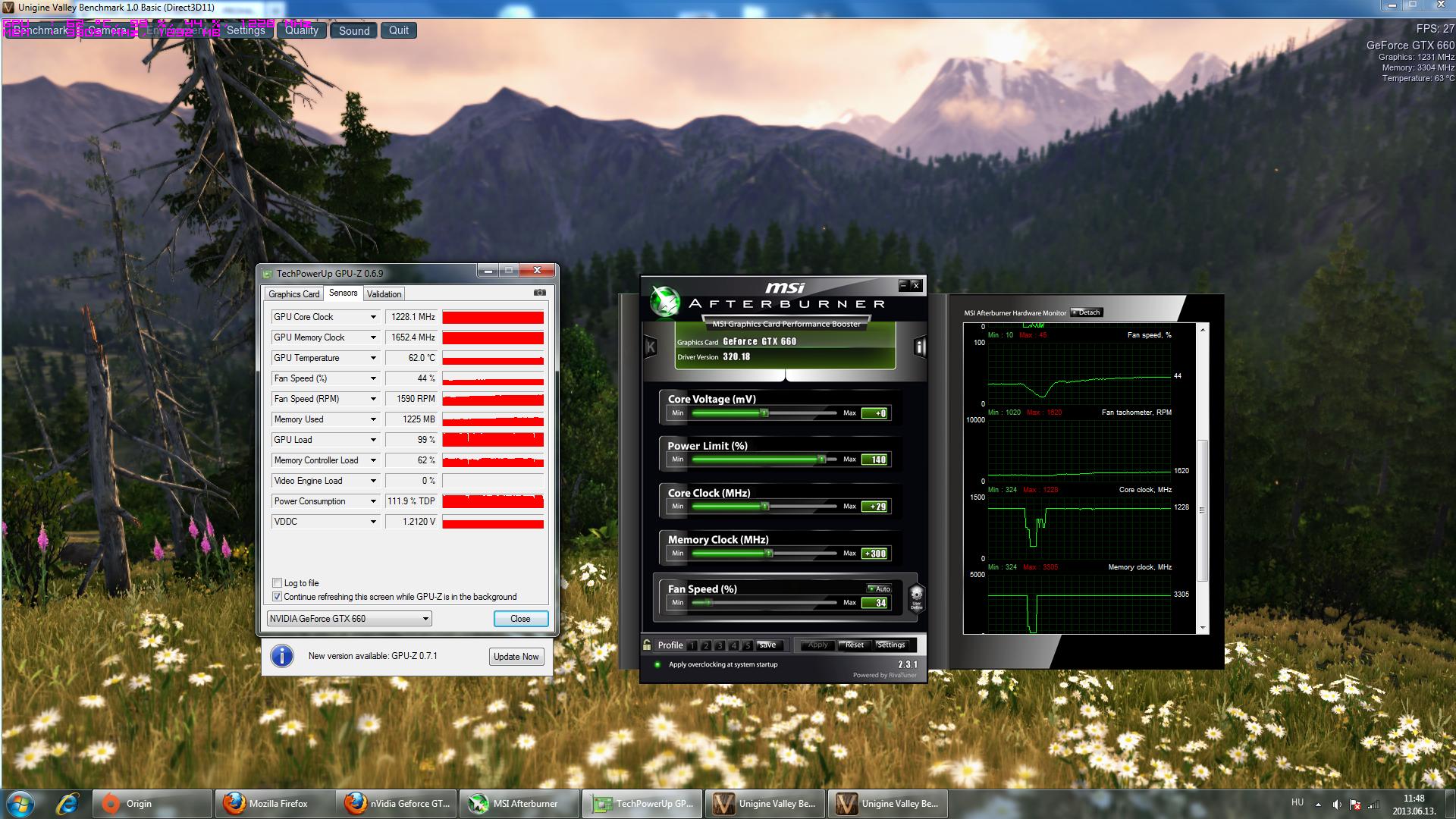Click the Afterburner Apply button
The height and width of the screenshot is (819, 1456).
point(818,645)
